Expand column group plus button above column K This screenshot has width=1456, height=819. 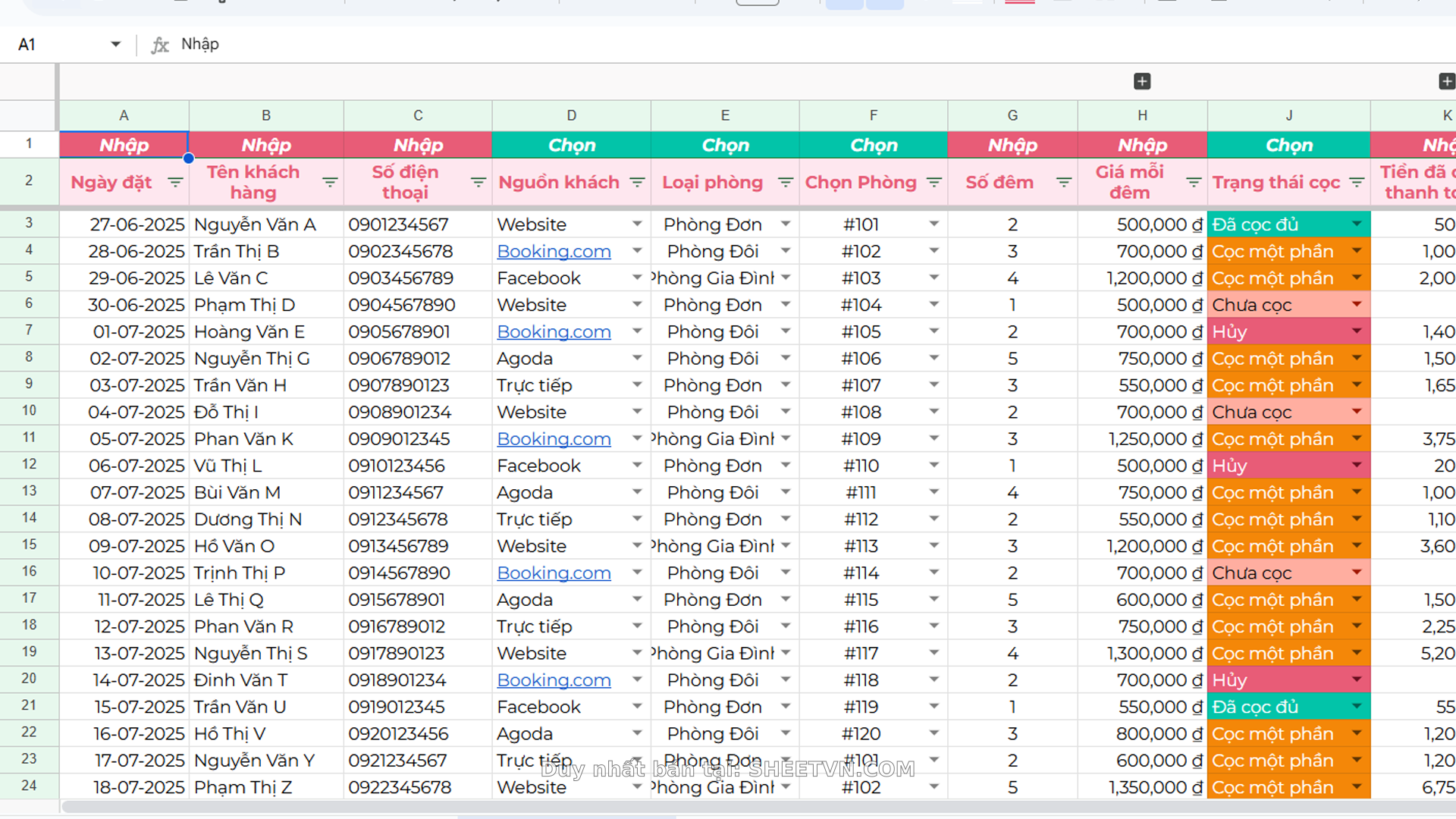(x=1446, y=81)
